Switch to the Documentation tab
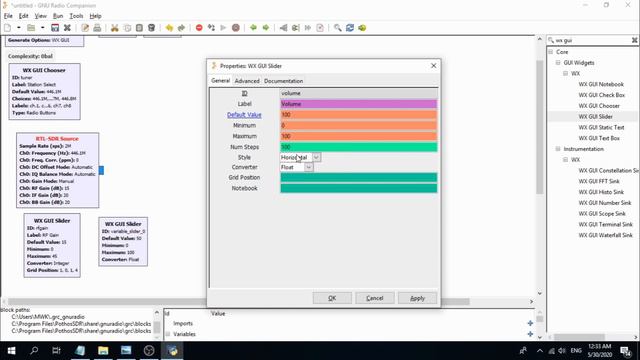Screen dimensions: 640x360 283,81
